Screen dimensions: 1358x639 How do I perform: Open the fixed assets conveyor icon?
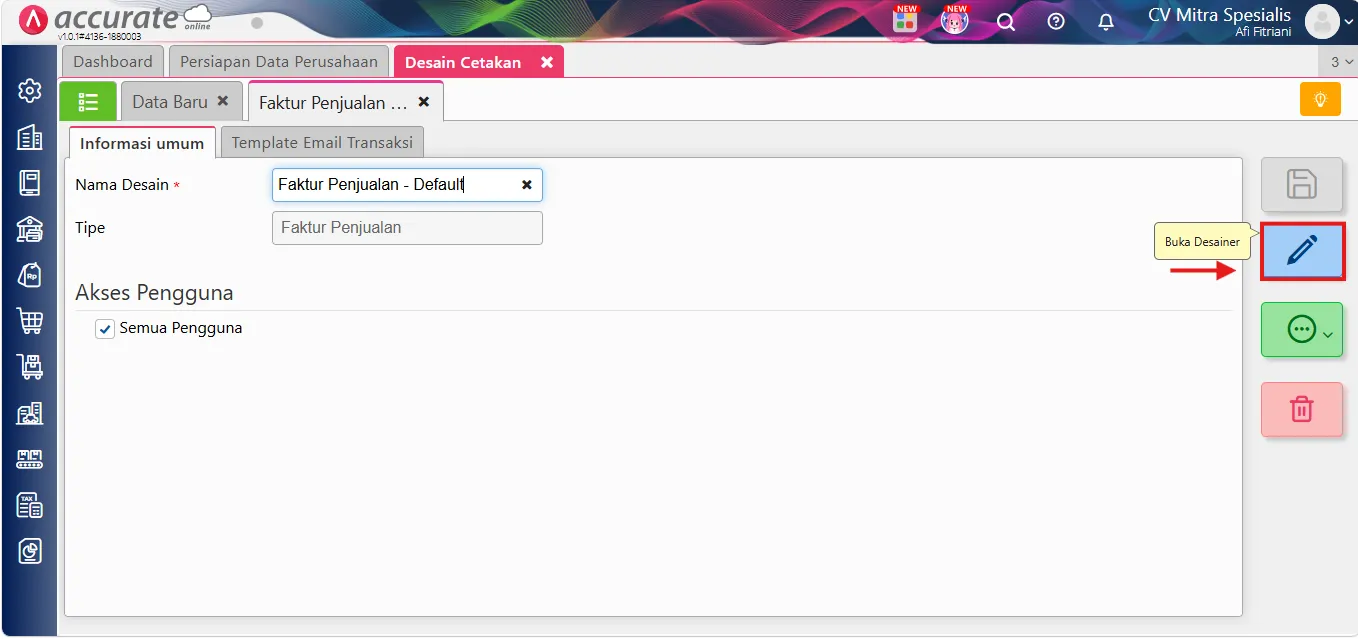click(30, 459)
